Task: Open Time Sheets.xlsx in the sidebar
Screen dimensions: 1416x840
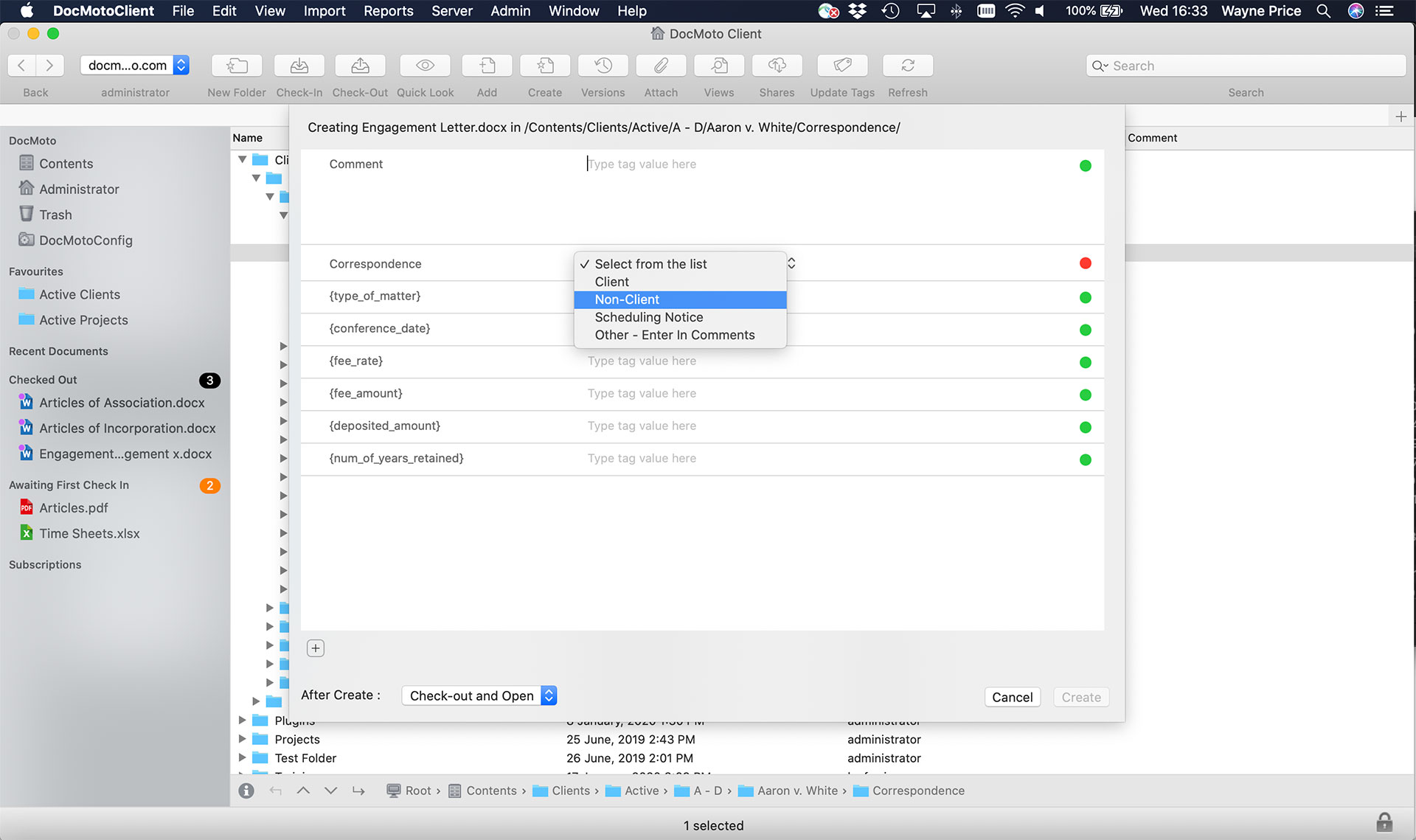Action: pos(80,533)
